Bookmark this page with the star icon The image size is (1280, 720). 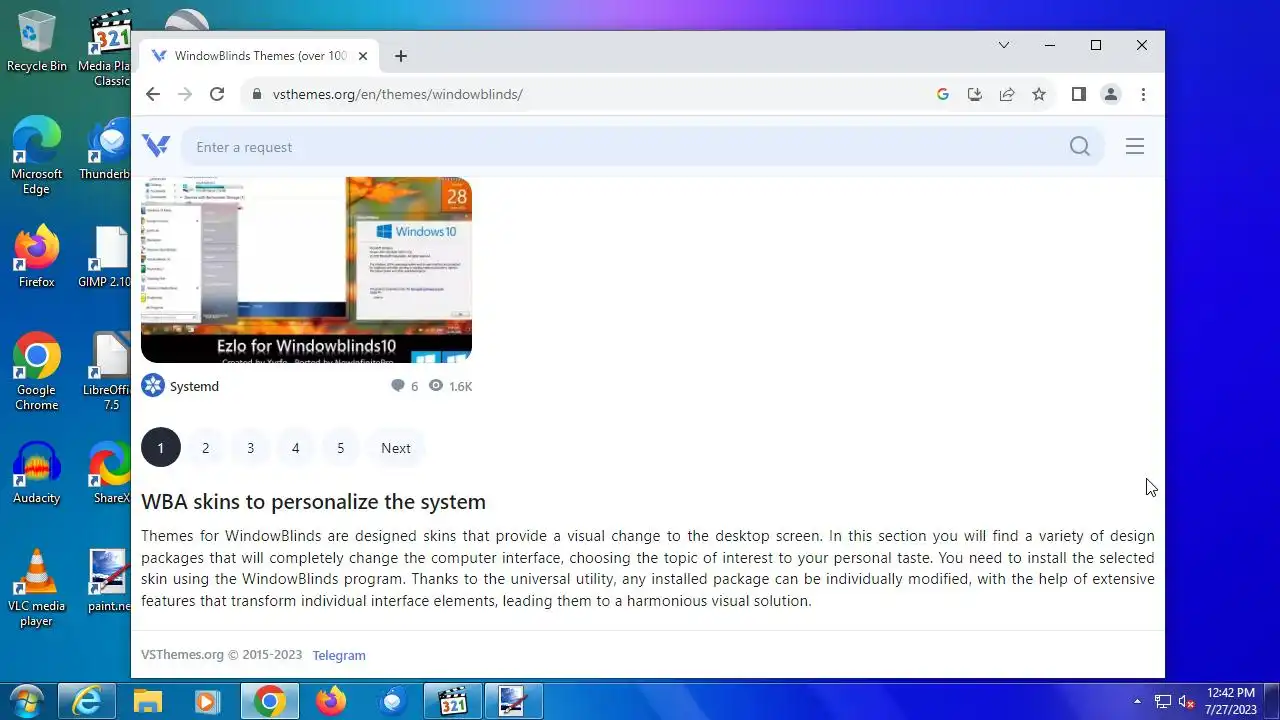coord(1039,94)
